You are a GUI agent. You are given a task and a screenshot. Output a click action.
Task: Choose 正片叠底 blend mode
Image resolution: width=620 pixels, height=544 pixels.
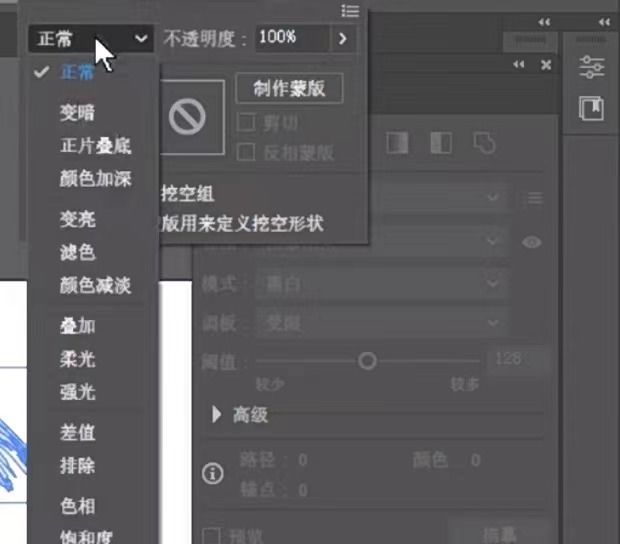click(95, 146)
